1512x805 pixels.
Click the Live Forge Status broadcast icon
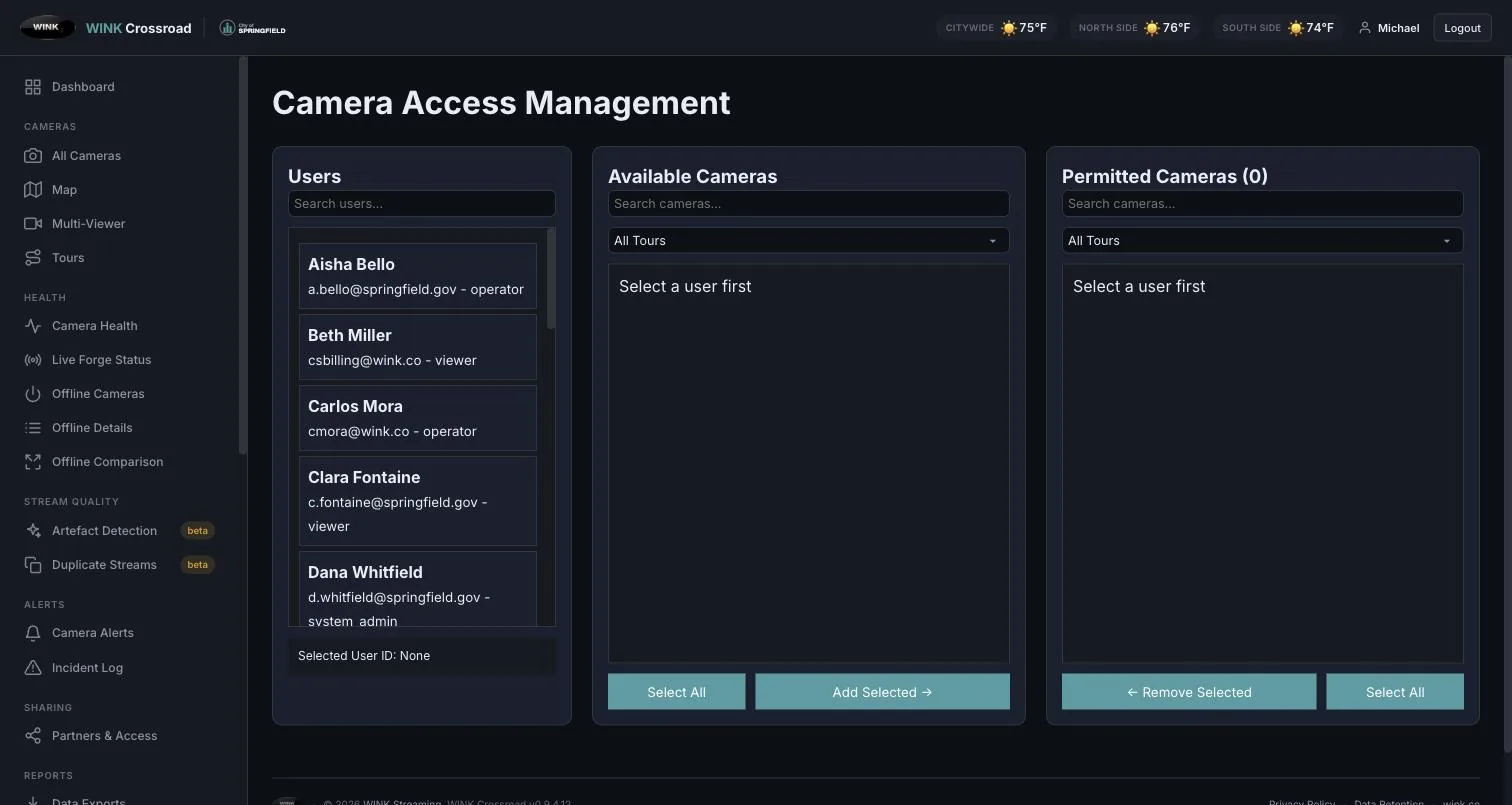pos(33,360)
